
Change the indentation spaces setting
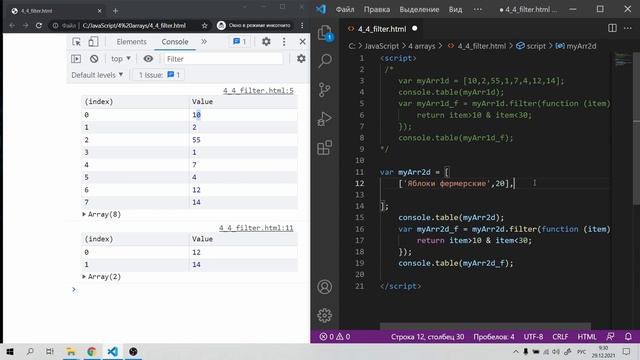click(x=494, y=336)
